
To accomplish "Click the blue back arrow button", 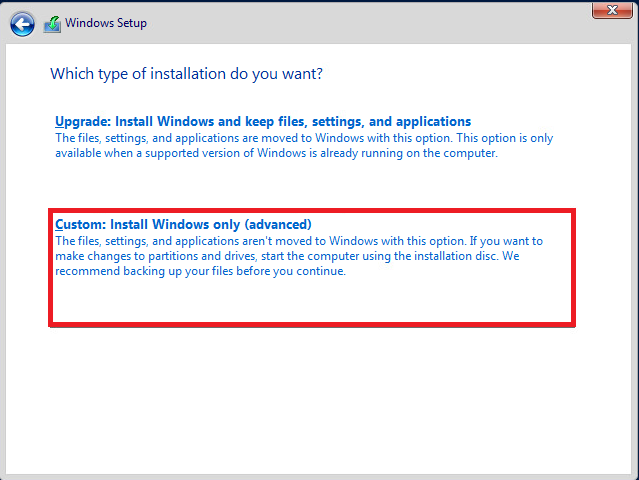I will click(22, 23).
